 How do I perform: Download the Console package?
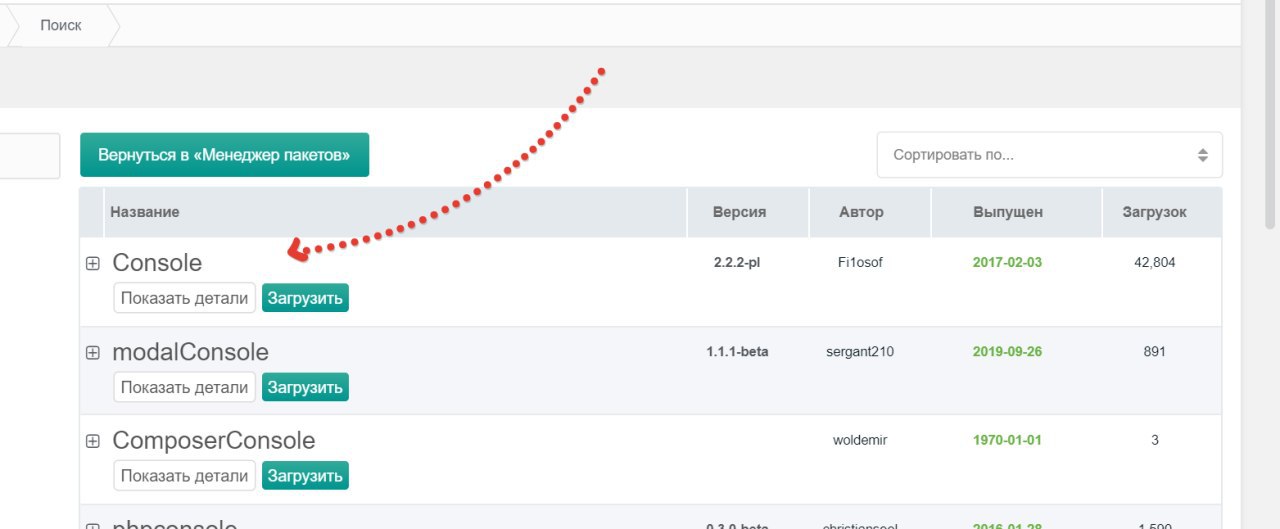tap(305, 298)
